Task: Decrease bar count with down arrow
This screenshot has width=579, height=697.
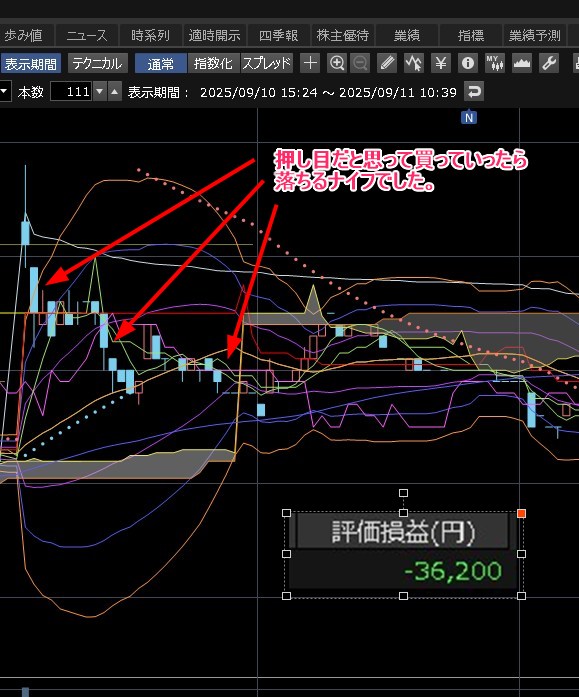Action: pyautogui.click(x=100, y=92)
